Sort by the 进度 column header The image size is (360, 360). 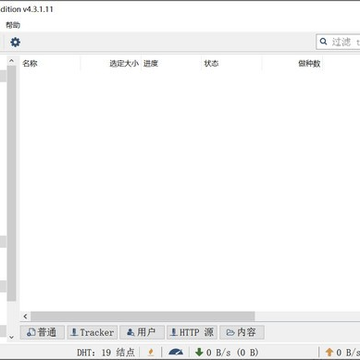[x=172, y=63]
